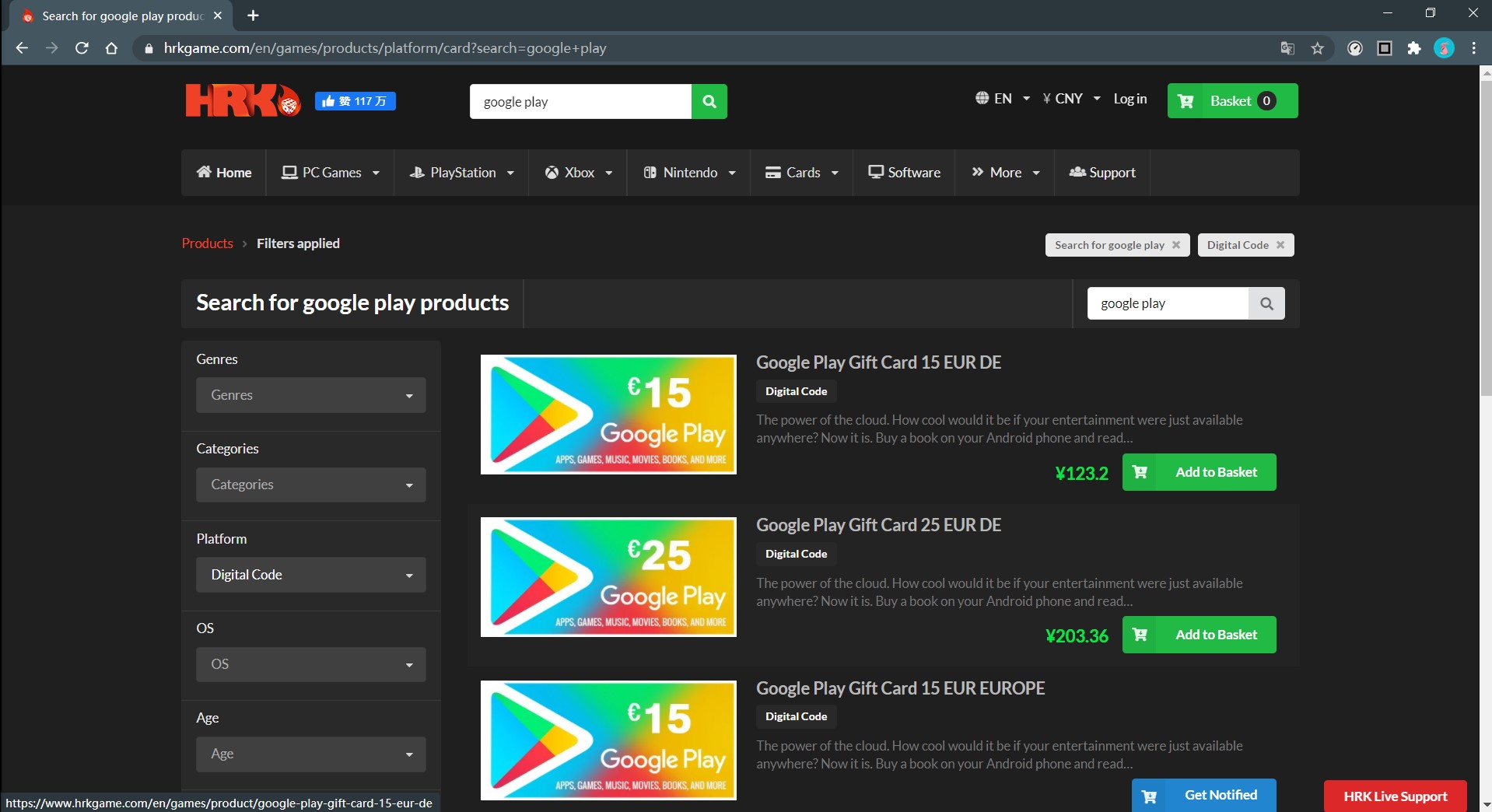Add 25 EUR DE card to basket
Viewport: 1492px width, 812px height.
[1199, 635]
